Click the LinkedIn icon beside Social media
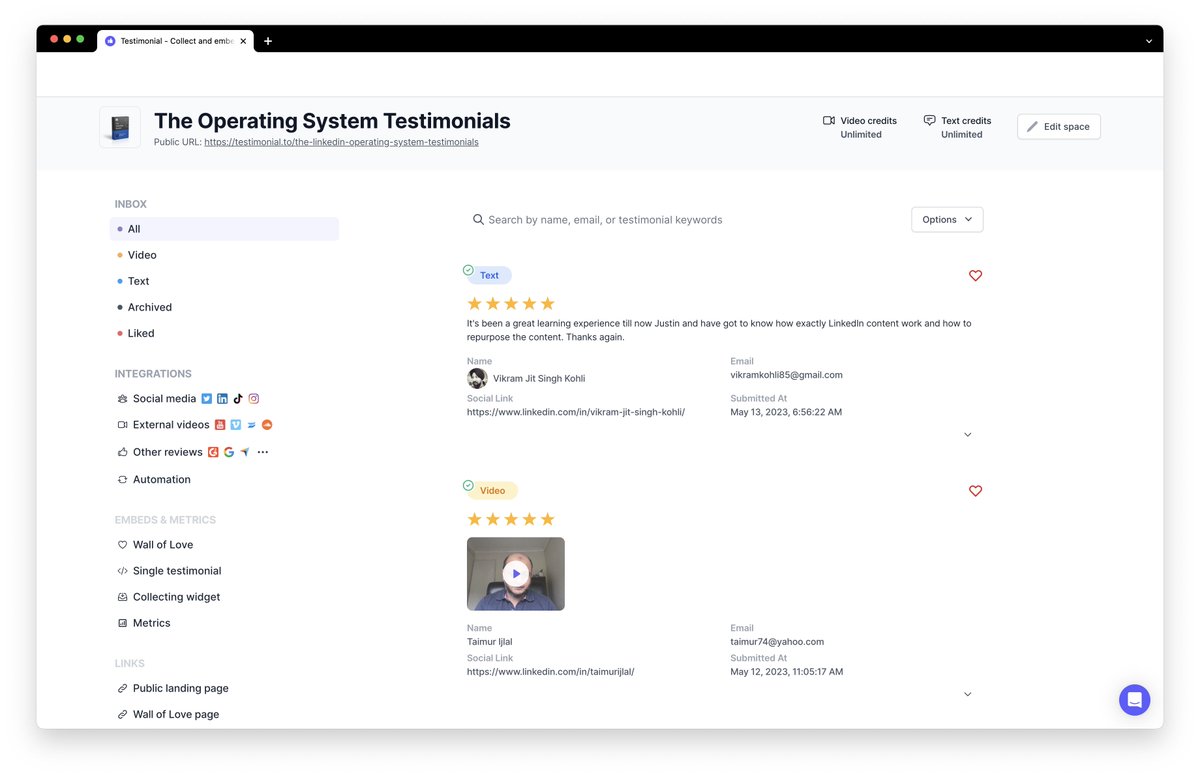 (222, 398)
